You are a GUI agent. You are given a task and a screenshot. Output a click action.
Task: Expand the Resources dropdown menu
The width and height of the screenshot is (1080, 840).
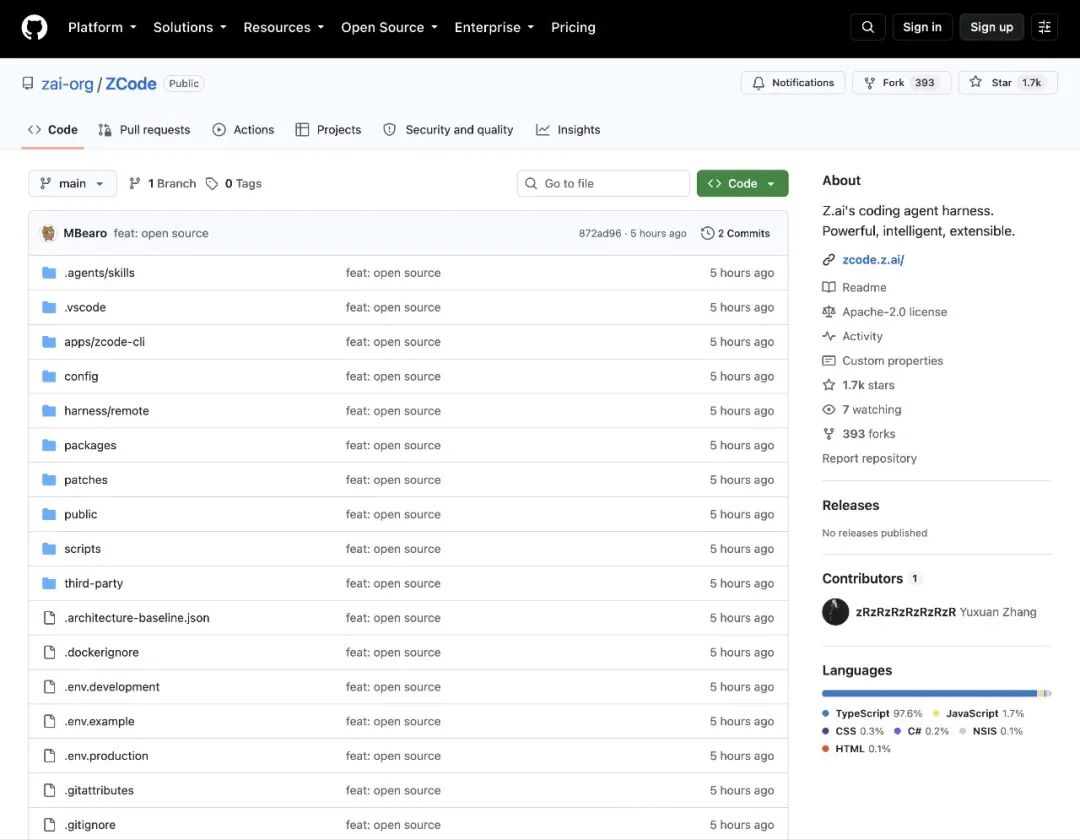click(x=283, y=28)
